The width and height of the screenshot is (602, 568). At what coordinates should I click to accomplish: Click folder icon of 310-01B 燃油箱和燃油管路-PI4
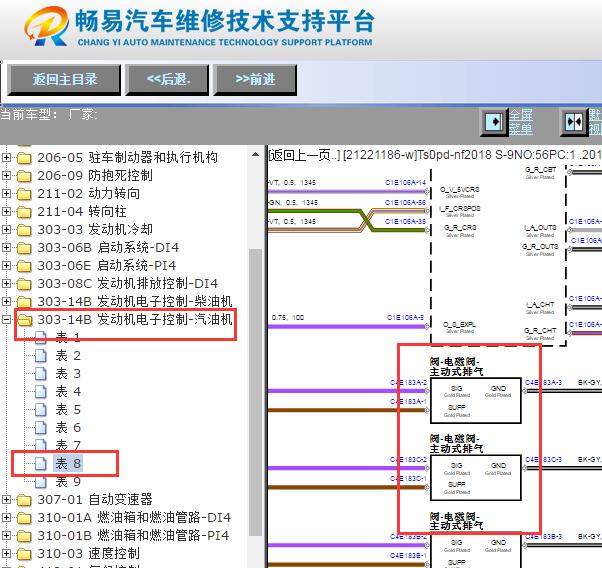(24, 536)
